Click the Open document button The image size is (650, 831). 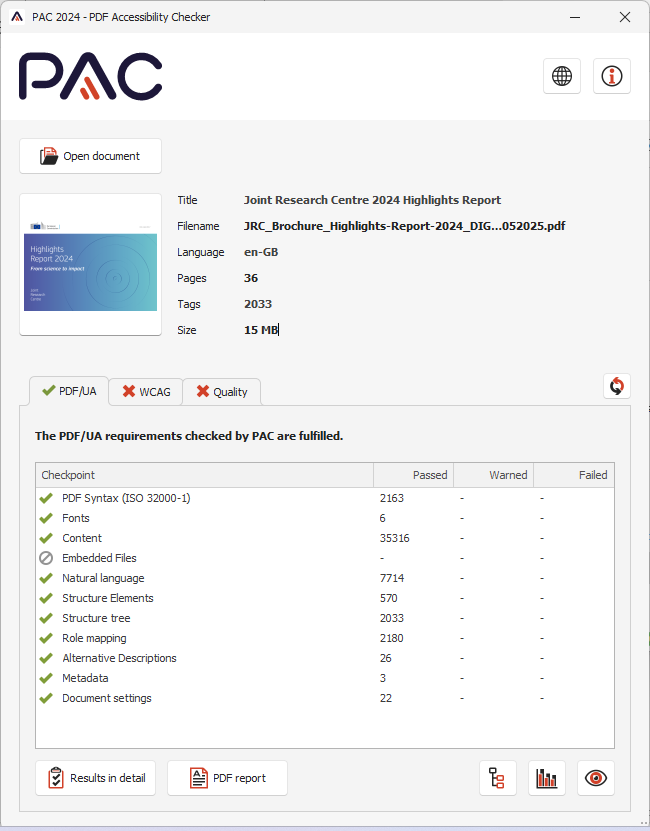(x=91, y=156)
